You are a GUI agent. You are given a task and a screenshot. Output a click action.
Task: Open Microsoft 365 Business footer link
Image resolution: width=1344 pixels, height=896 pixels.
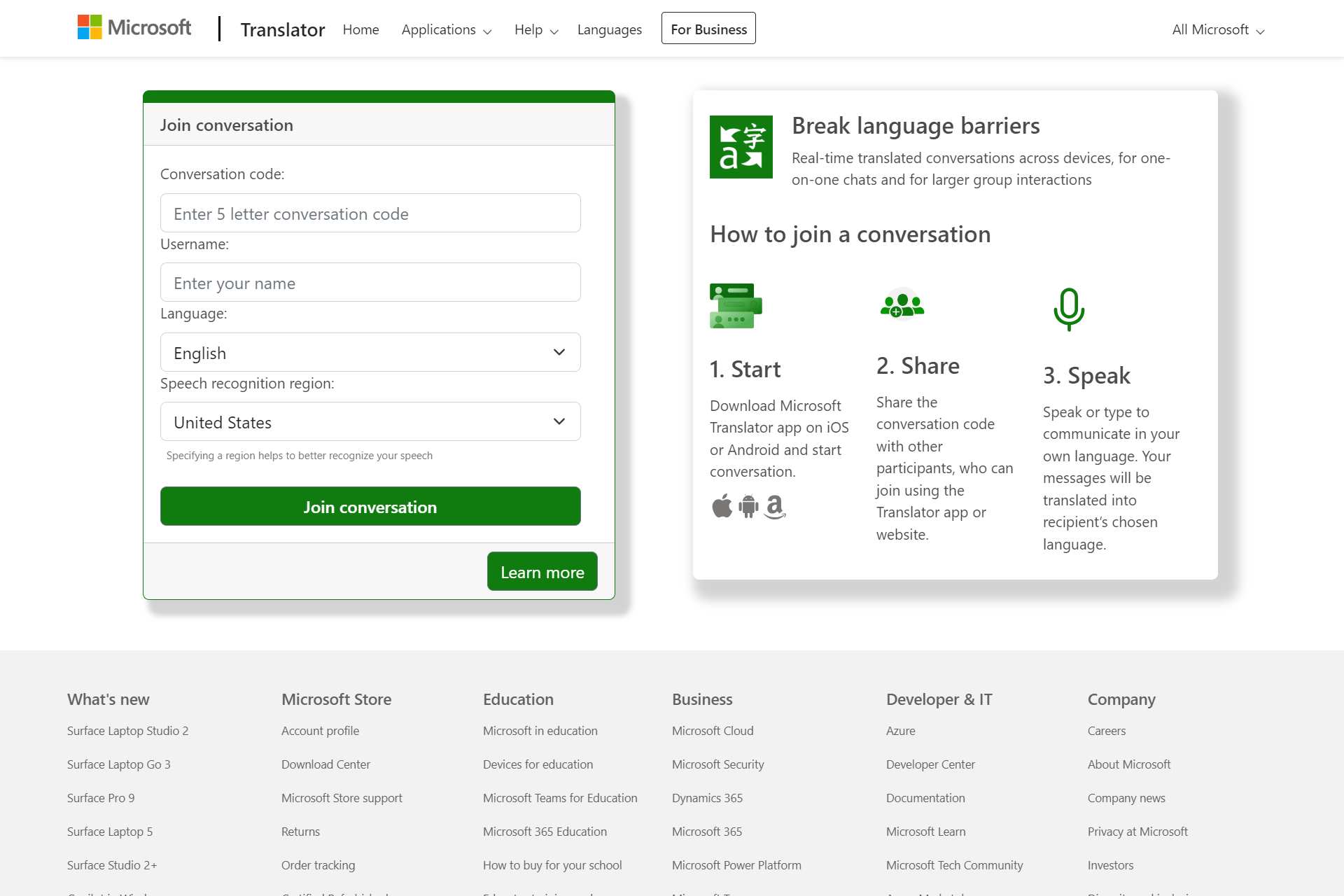706,832
